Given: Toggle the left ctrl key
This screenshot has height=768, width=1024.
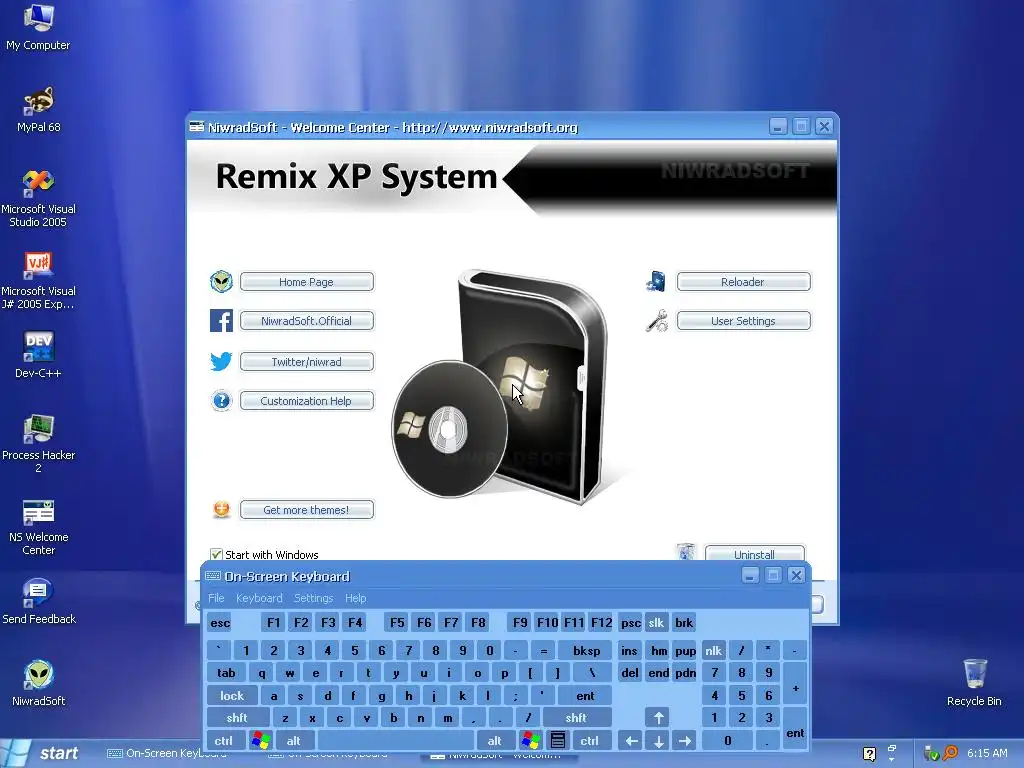Looking at the screenshot, I should (224, 740).
